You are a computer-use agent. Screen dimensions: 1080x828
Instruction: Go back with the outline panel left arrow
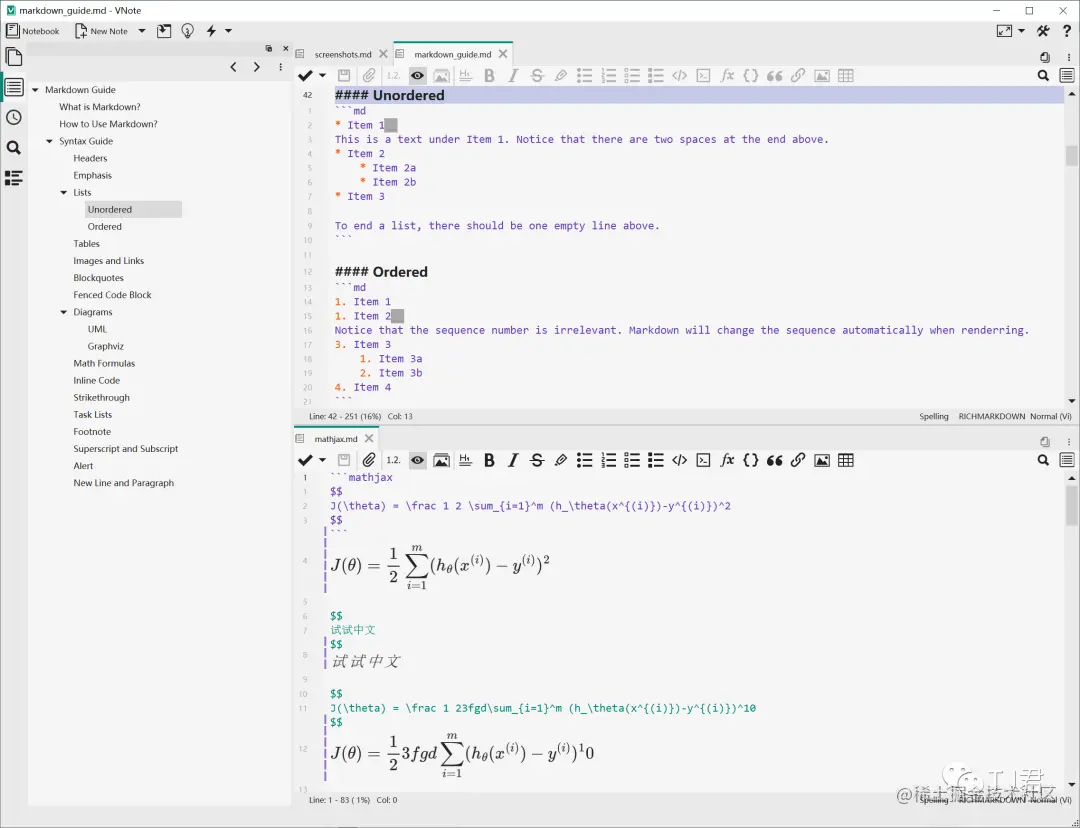tap(233, 67)
